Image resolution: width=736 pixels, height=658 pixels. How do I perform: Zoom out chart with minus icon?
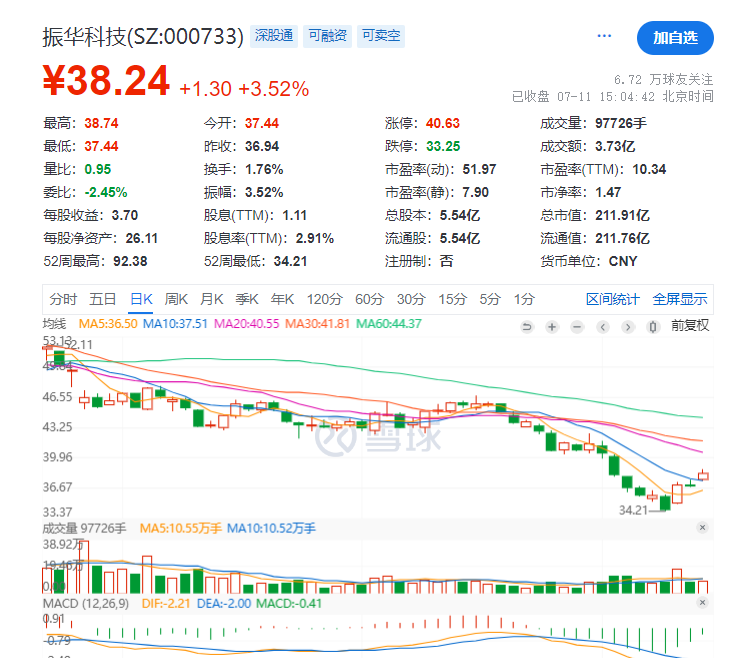click(x=577, y=327)
